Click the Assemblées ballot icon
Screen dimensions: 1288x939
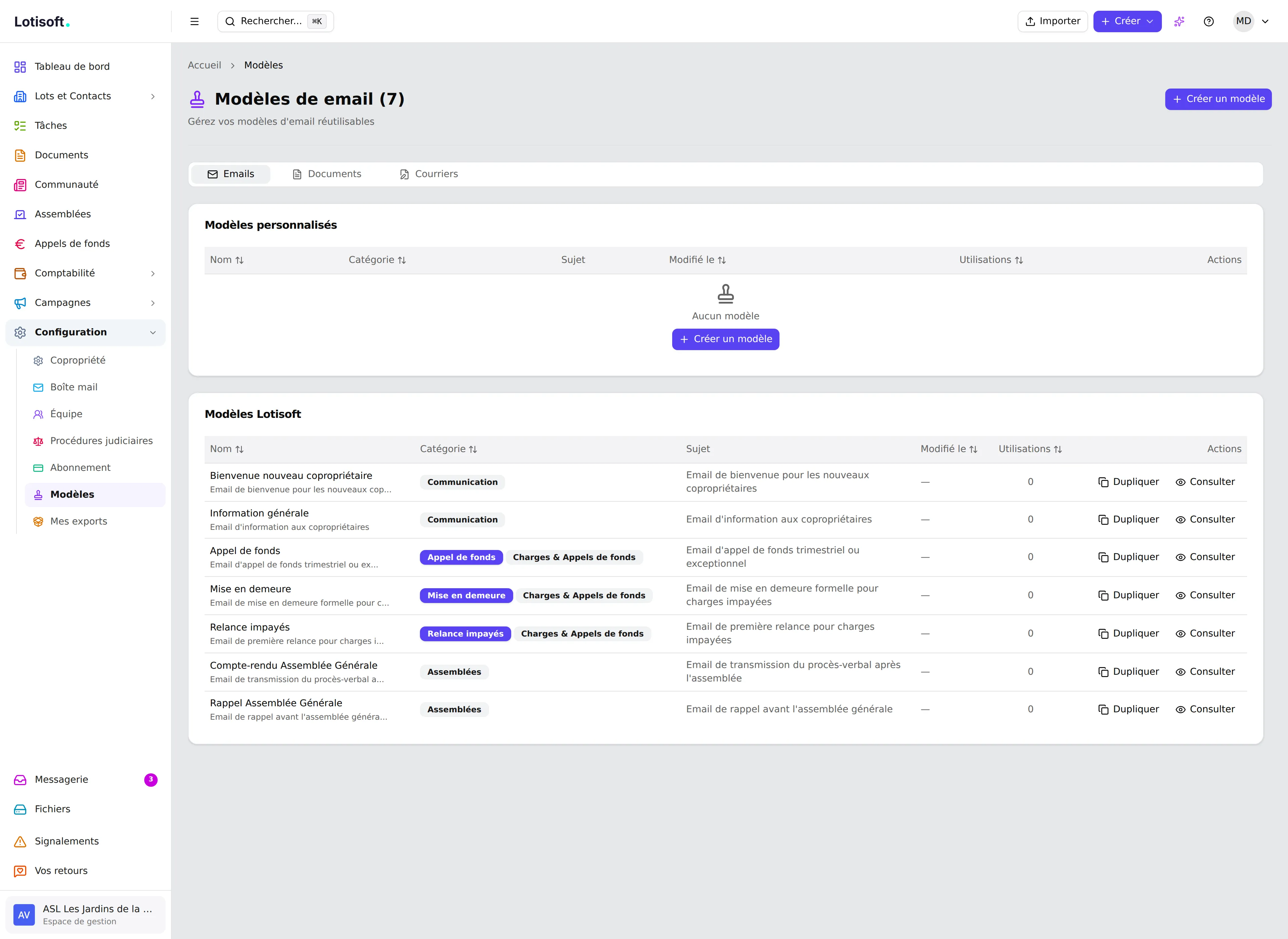pos(20,215)
